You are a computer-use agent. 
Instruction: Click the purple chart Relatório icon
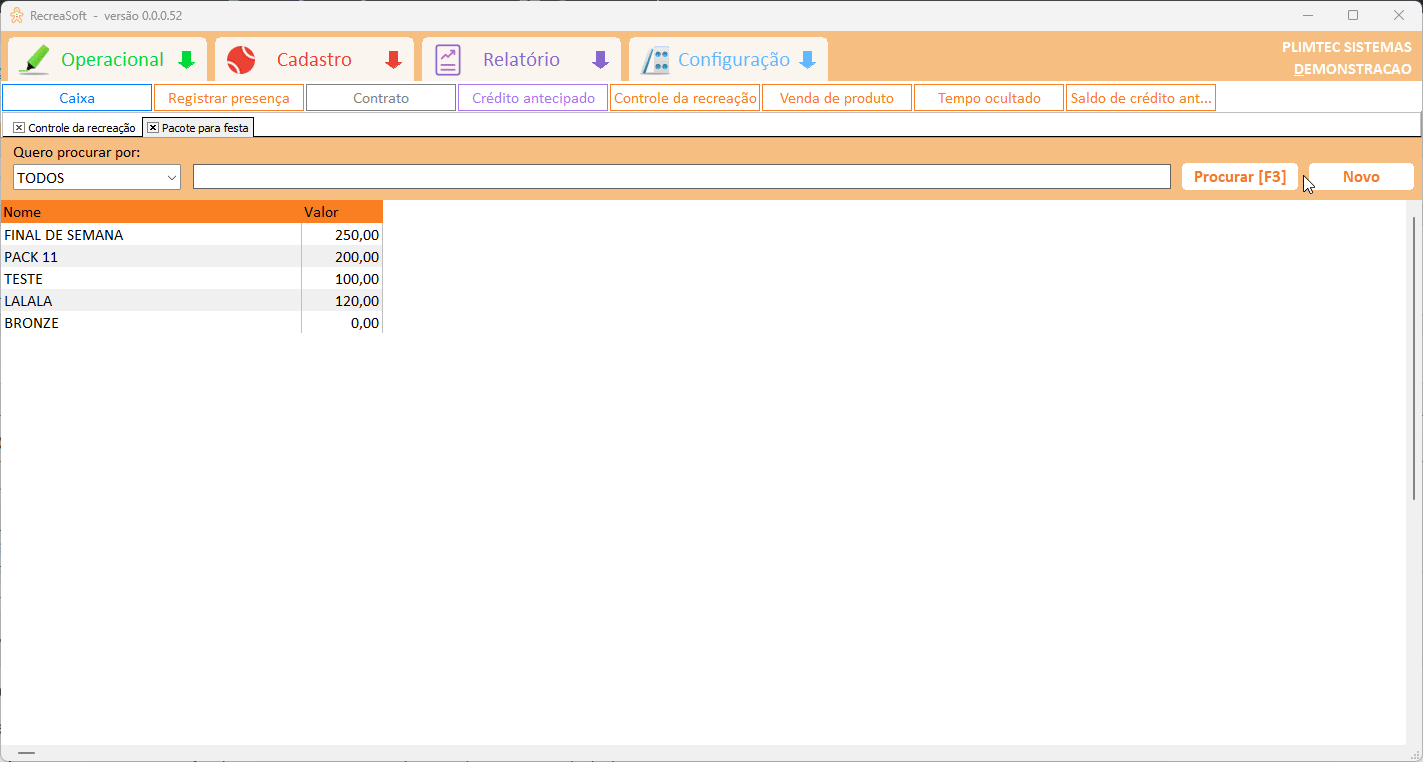click(x=448, y=60)
